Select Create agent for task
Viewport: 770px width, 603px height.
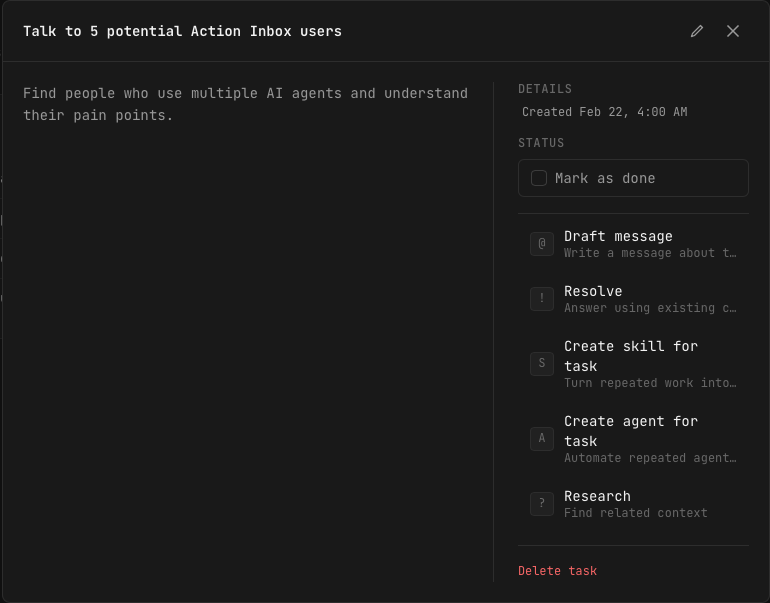click(x=633, y=439)
